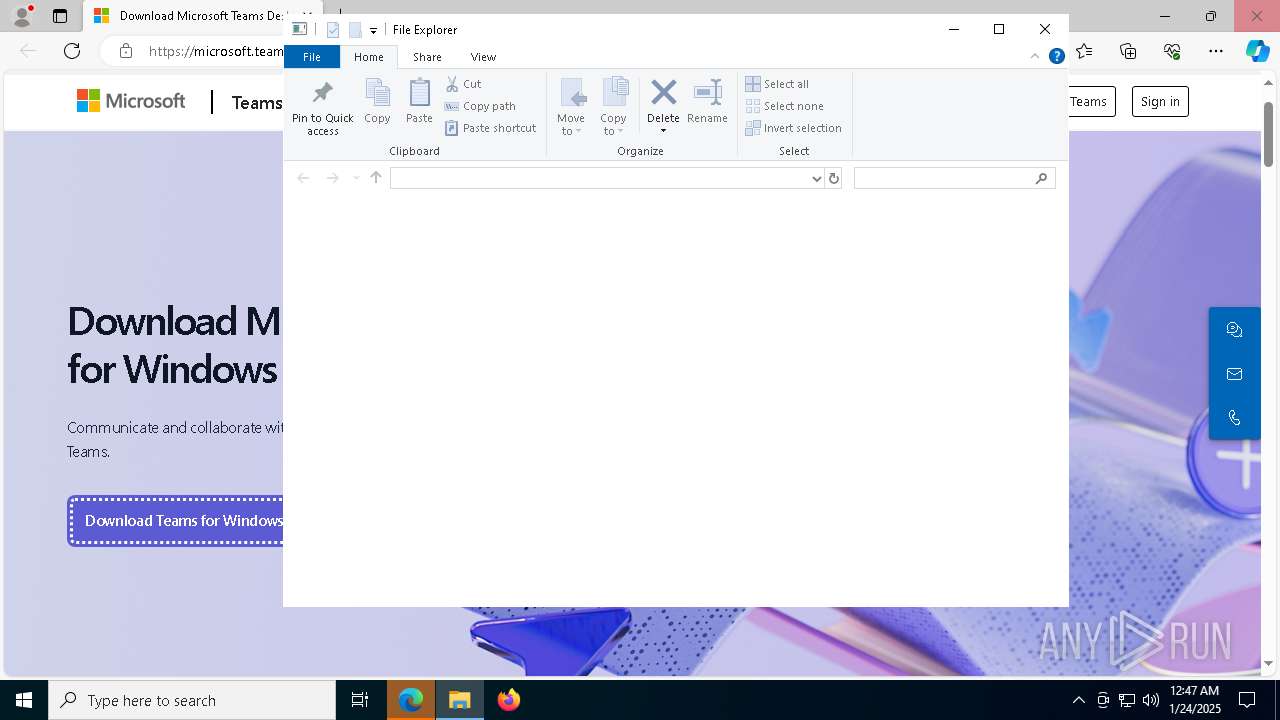Choose Copy path in Clipboard group
1280x720 pixels.
point(480,106)
